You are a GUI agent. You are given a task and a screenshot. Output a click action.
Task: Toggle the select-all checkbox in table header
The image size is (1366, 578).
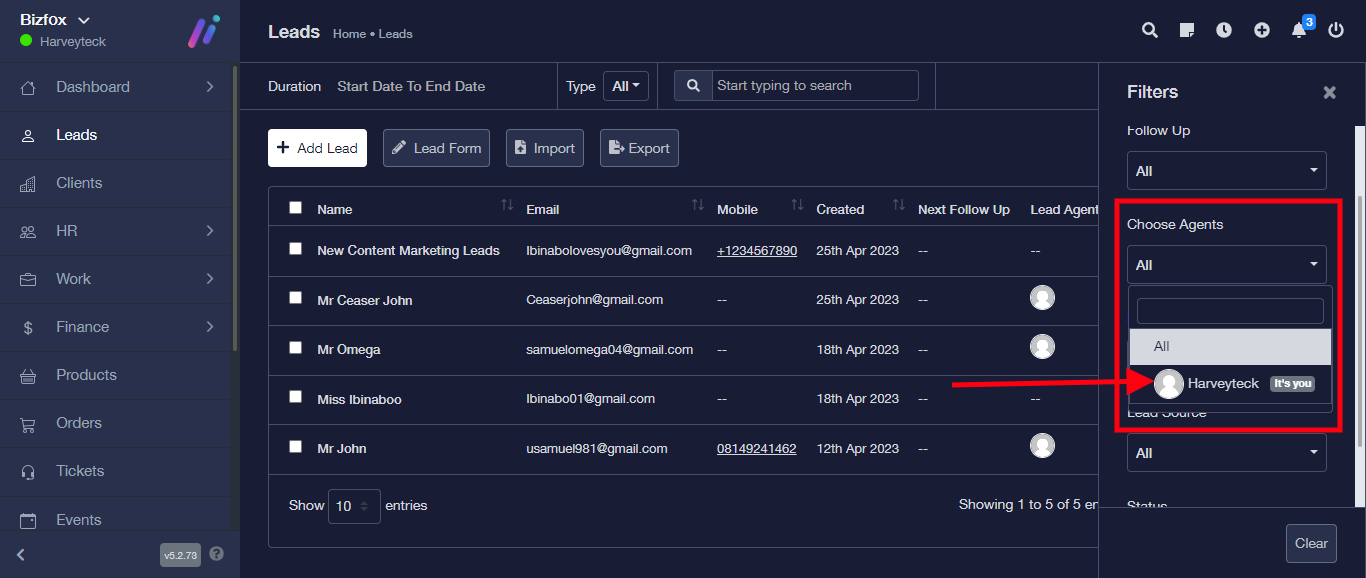295,208
